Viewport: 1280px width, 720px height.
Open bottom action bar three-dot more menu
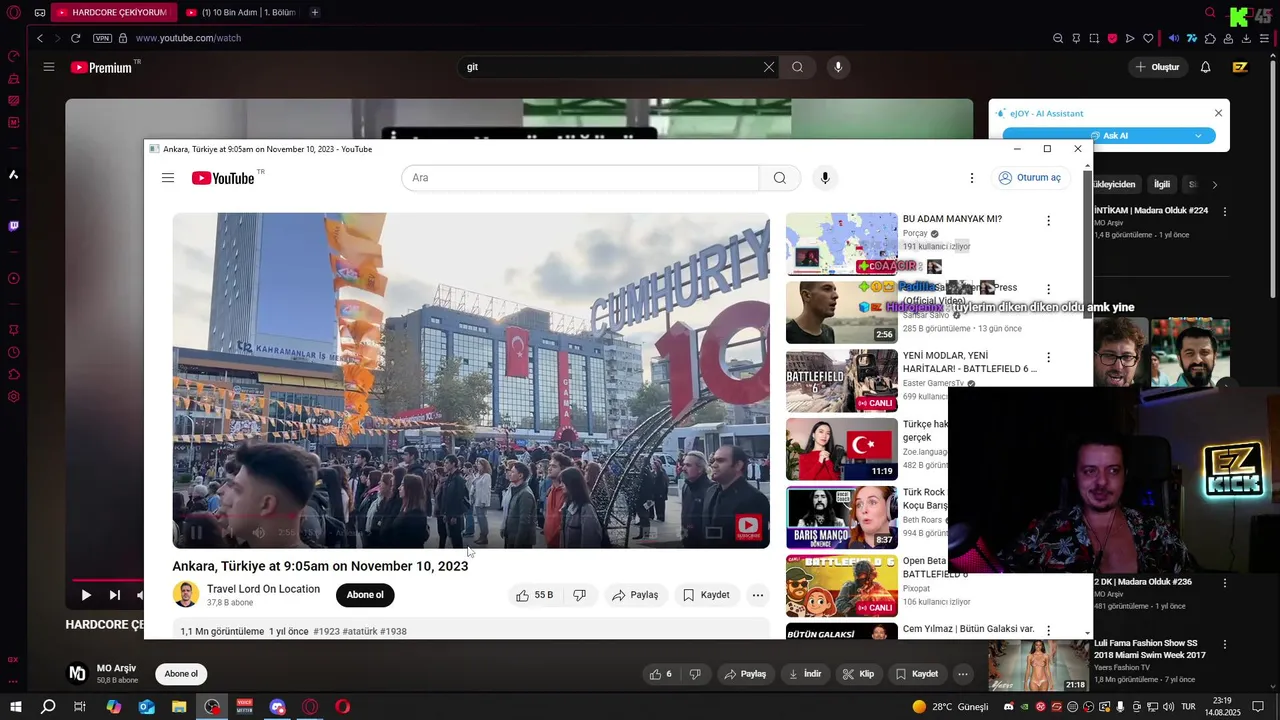(962, 674)
